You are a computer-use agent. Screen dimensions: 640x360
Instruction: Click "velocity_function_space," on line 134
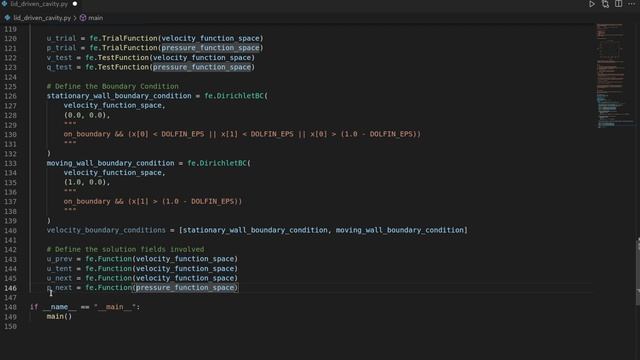tap(114, 173)
